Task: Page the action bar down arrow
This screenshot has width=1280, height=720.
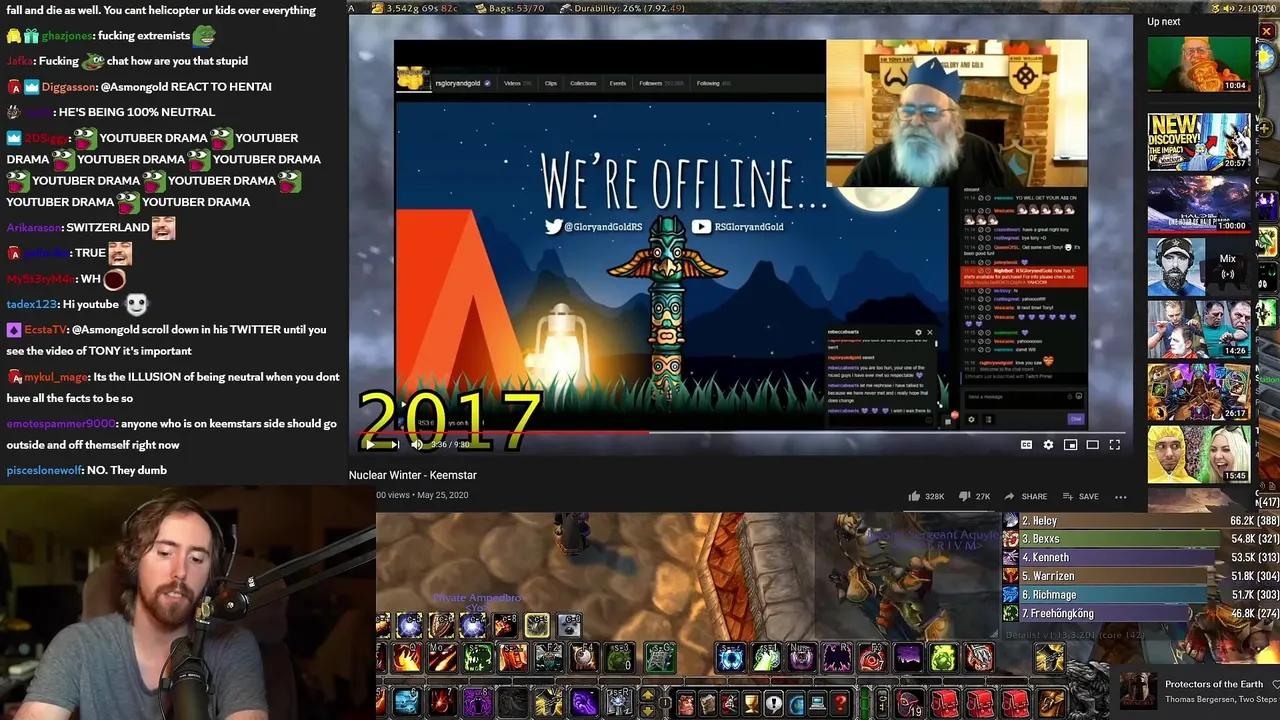Action: (647, 711)
